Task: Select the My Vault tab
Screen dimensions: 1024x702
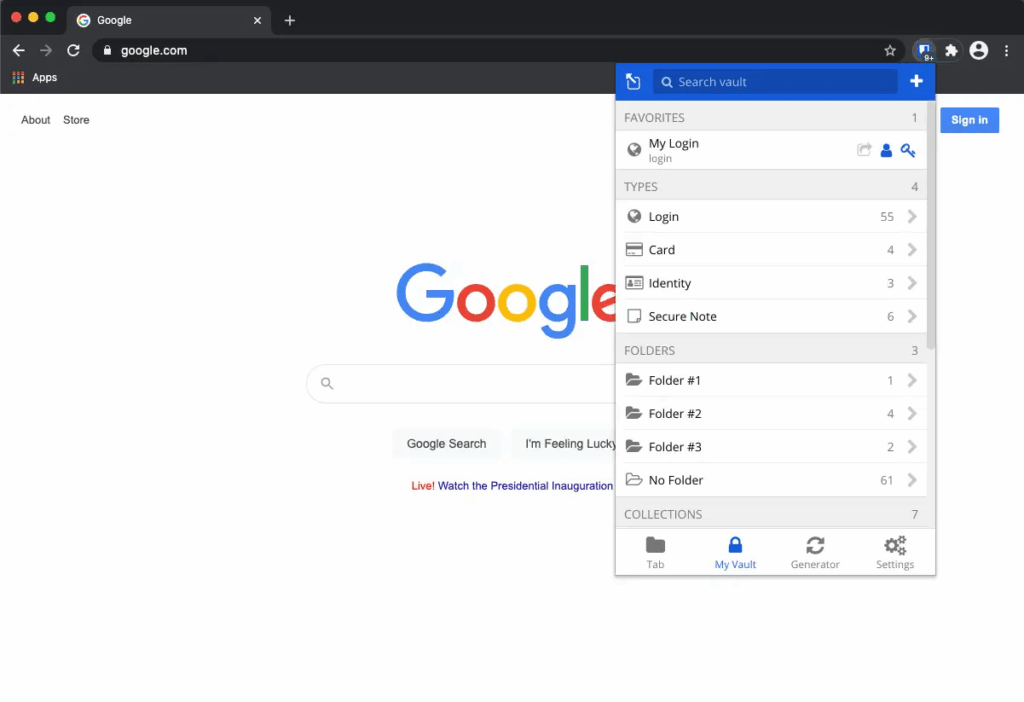Action: [735, 552]
